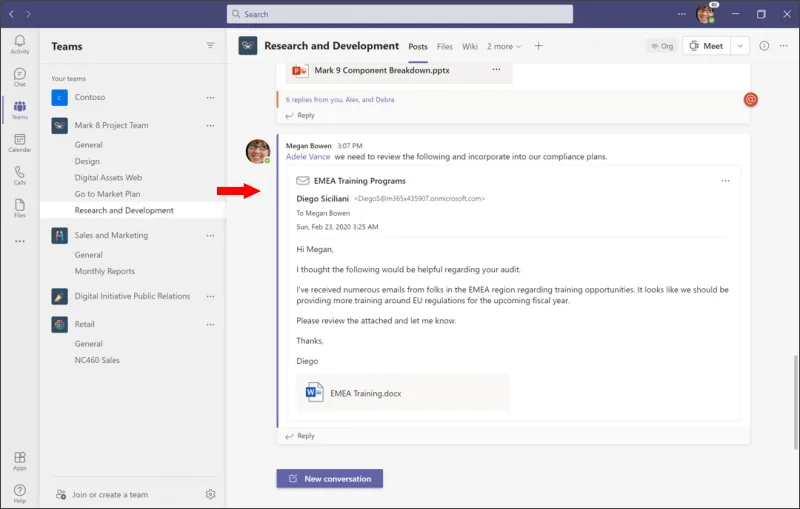Open the Help icon
The image size is (800, 509).
click(x=19, y=493)
